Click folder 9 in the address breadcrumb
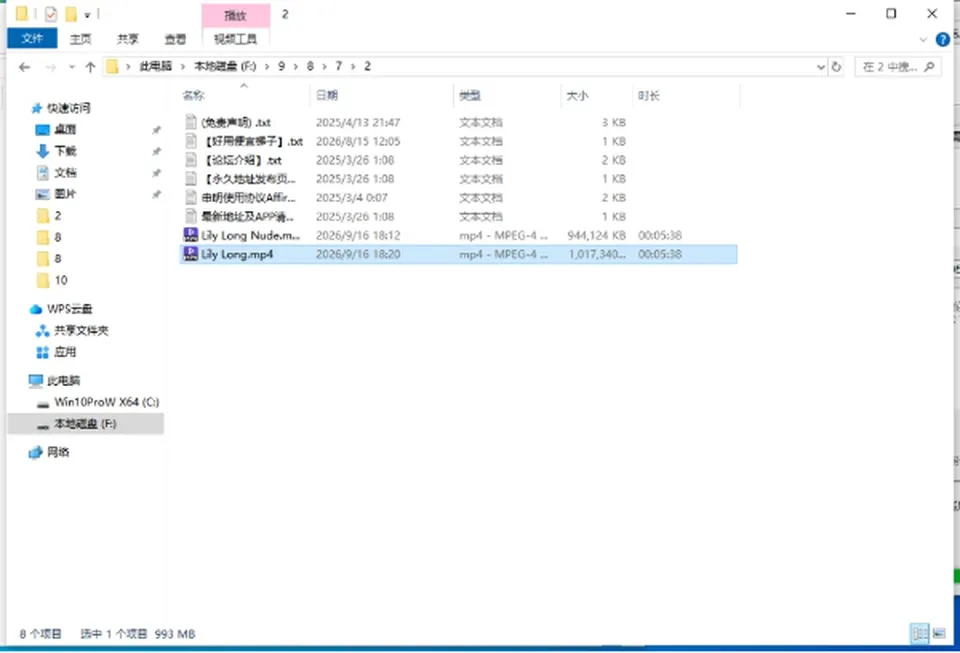This screenshot has height=653, width=960. [281, 66]
